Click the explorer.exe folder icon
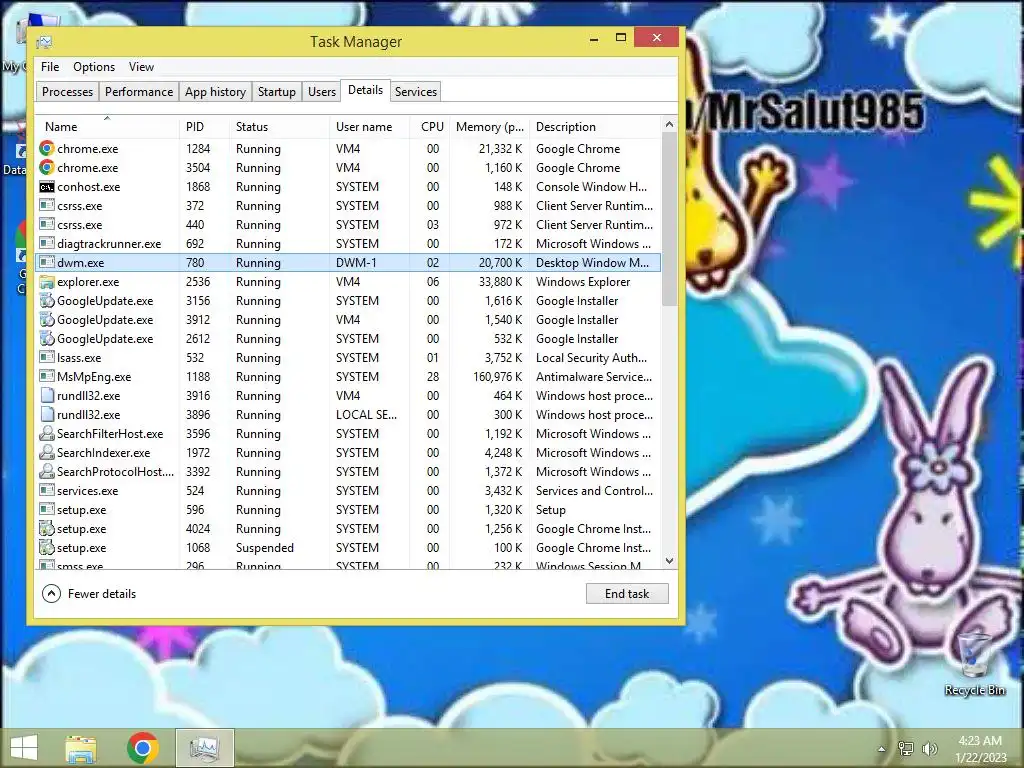The width and height of the screenshot is (1024, 768). click(x=46, y=282)
